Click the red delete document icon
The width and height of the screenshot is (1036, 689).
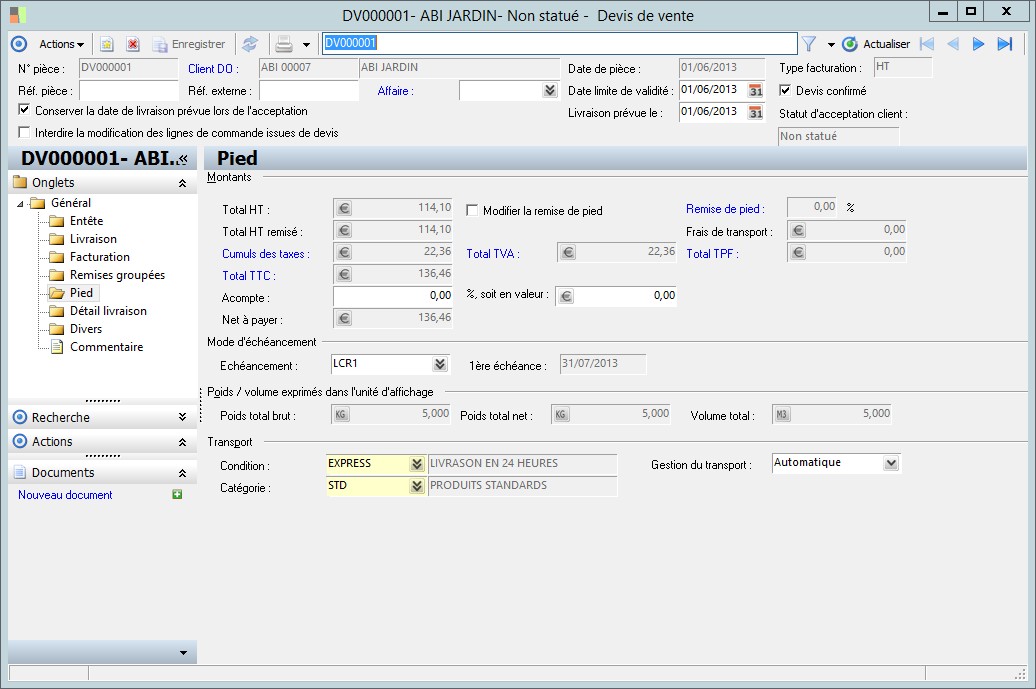click(x=132, y=44)
